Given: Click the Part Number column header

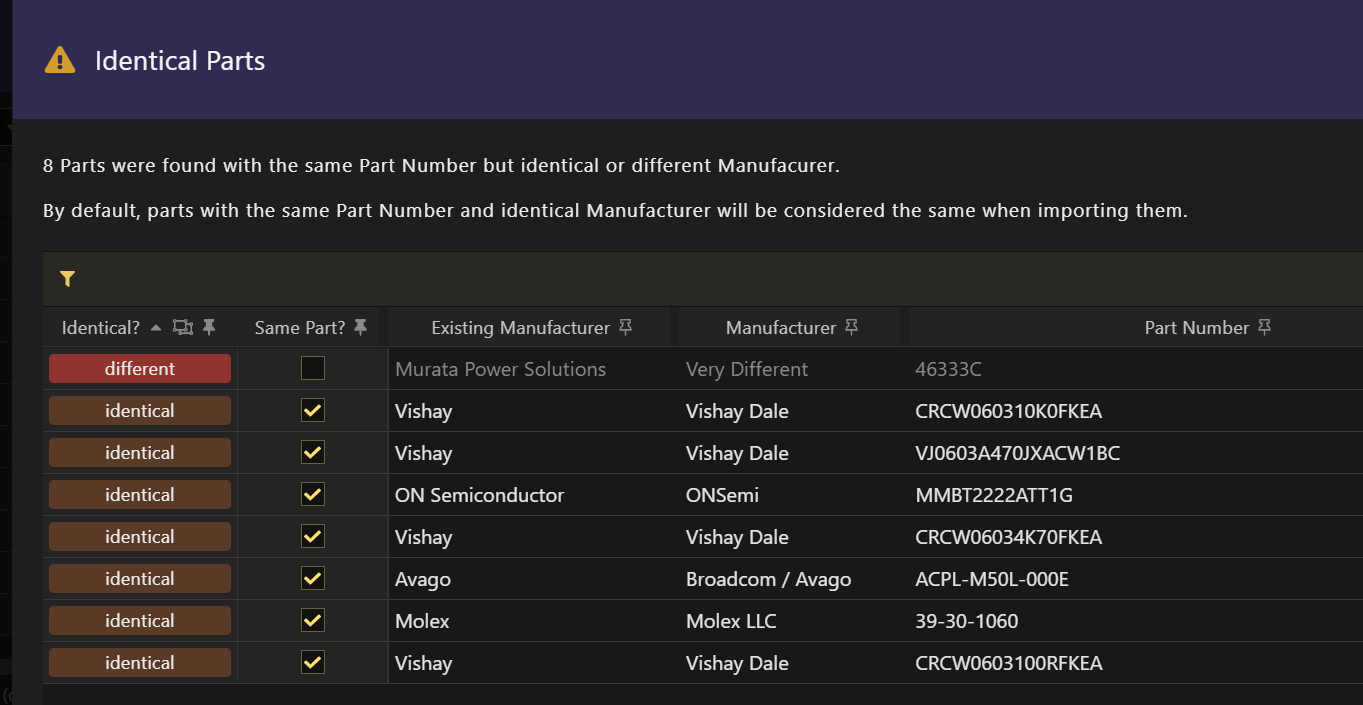Looking at the screenshot, I should tap(1197, 328).
